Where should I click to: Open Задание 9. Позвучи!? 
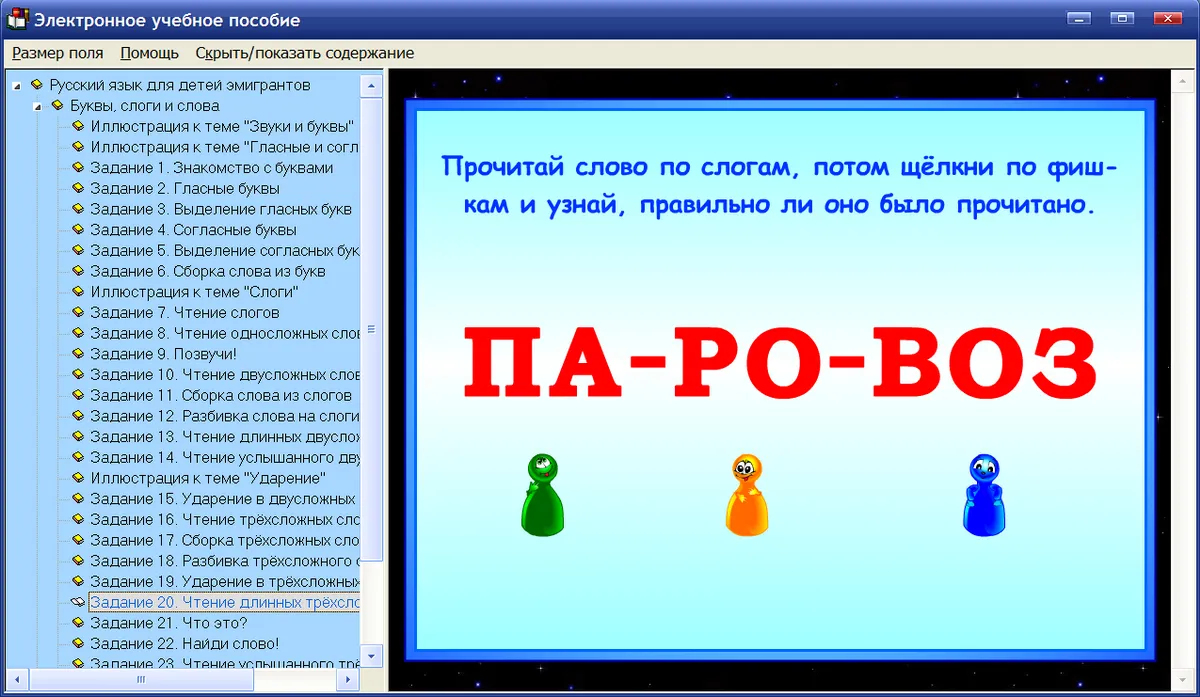(163, 354)
